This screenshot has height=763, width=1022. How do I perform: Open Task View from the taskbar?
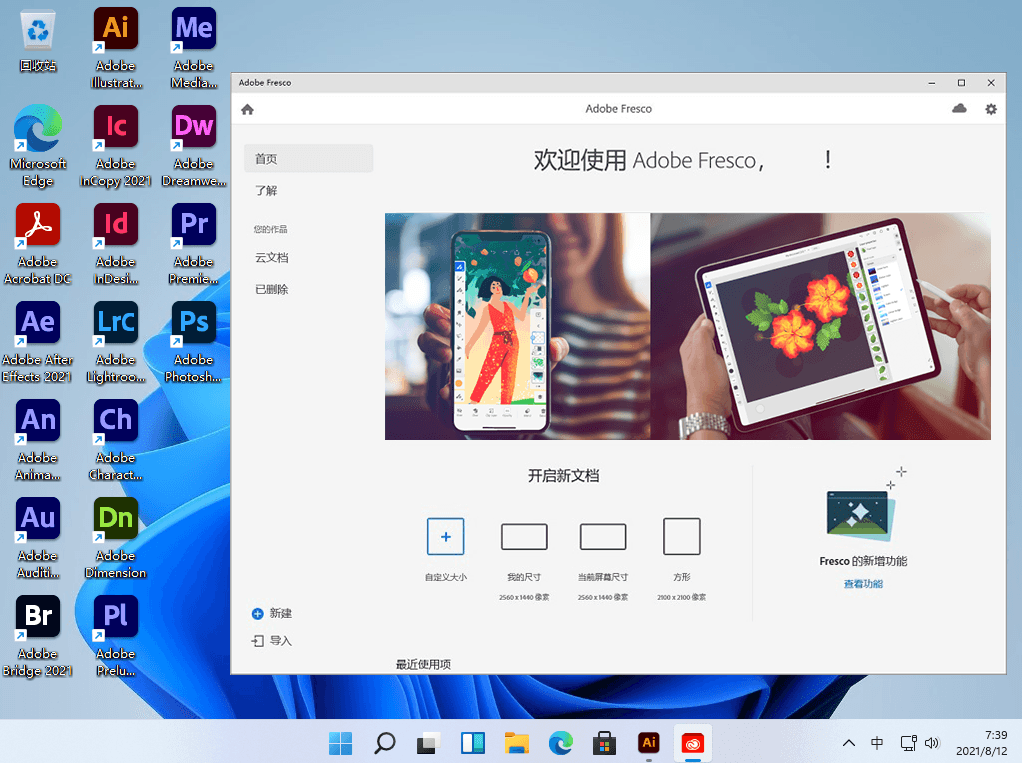428,743
